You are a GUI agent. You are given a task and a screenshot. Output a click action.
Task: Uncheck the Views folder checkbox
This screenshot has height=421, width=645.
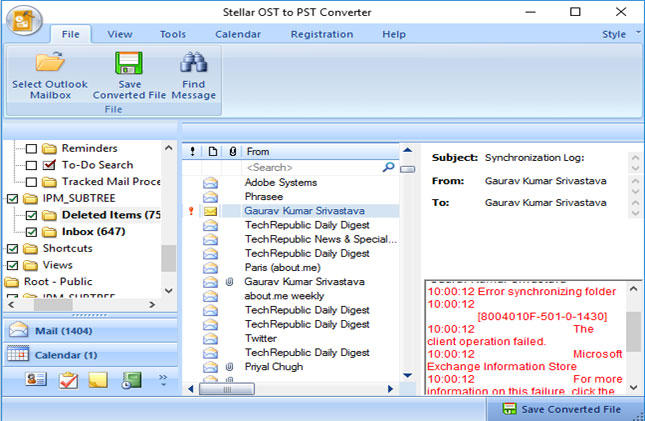tap(13, 265)
